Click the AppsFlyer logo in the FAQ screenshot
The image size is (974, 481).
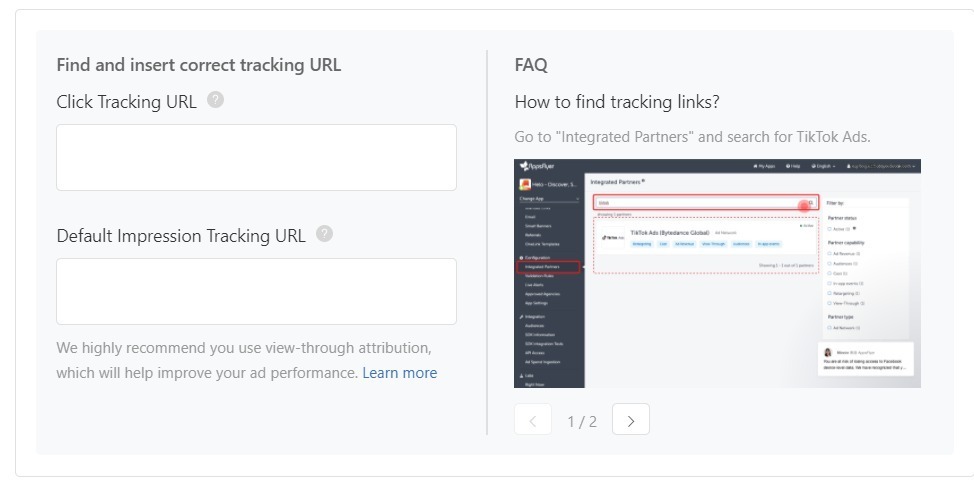pyautogui.click(x=537, y=166)
